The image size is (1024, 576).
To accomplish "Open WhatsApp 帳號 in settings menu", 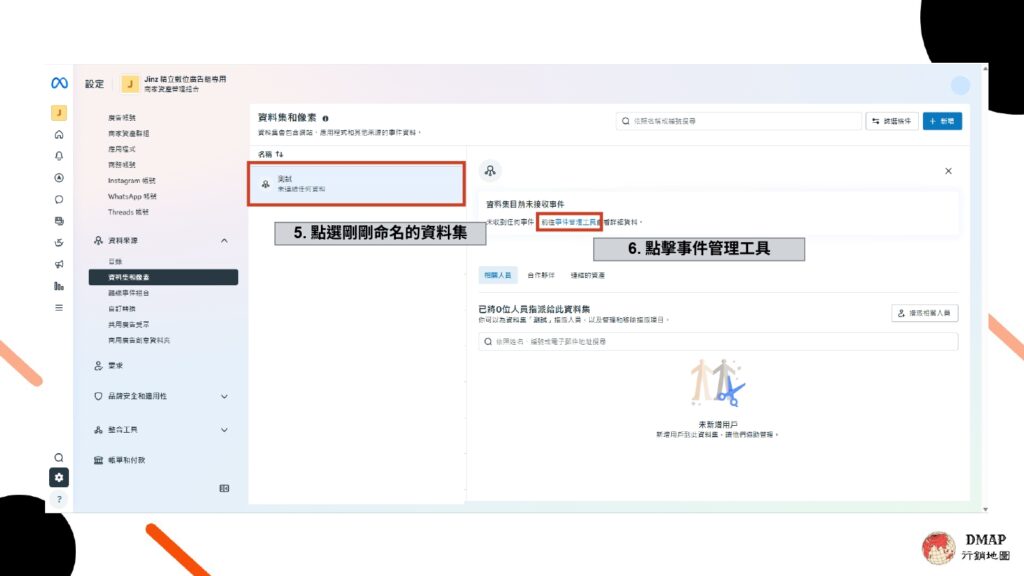I will tap(132, 196).
